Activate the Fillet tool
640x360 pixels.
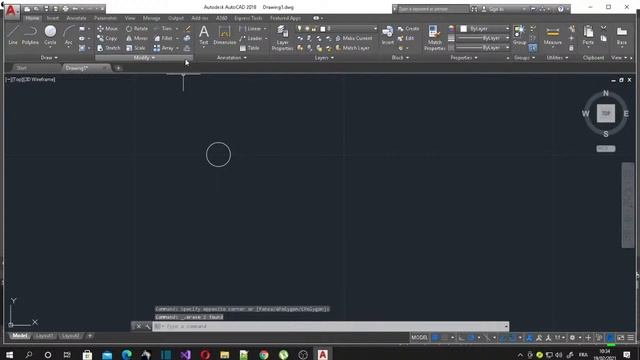pyautogui.click(x=163, y=38)
